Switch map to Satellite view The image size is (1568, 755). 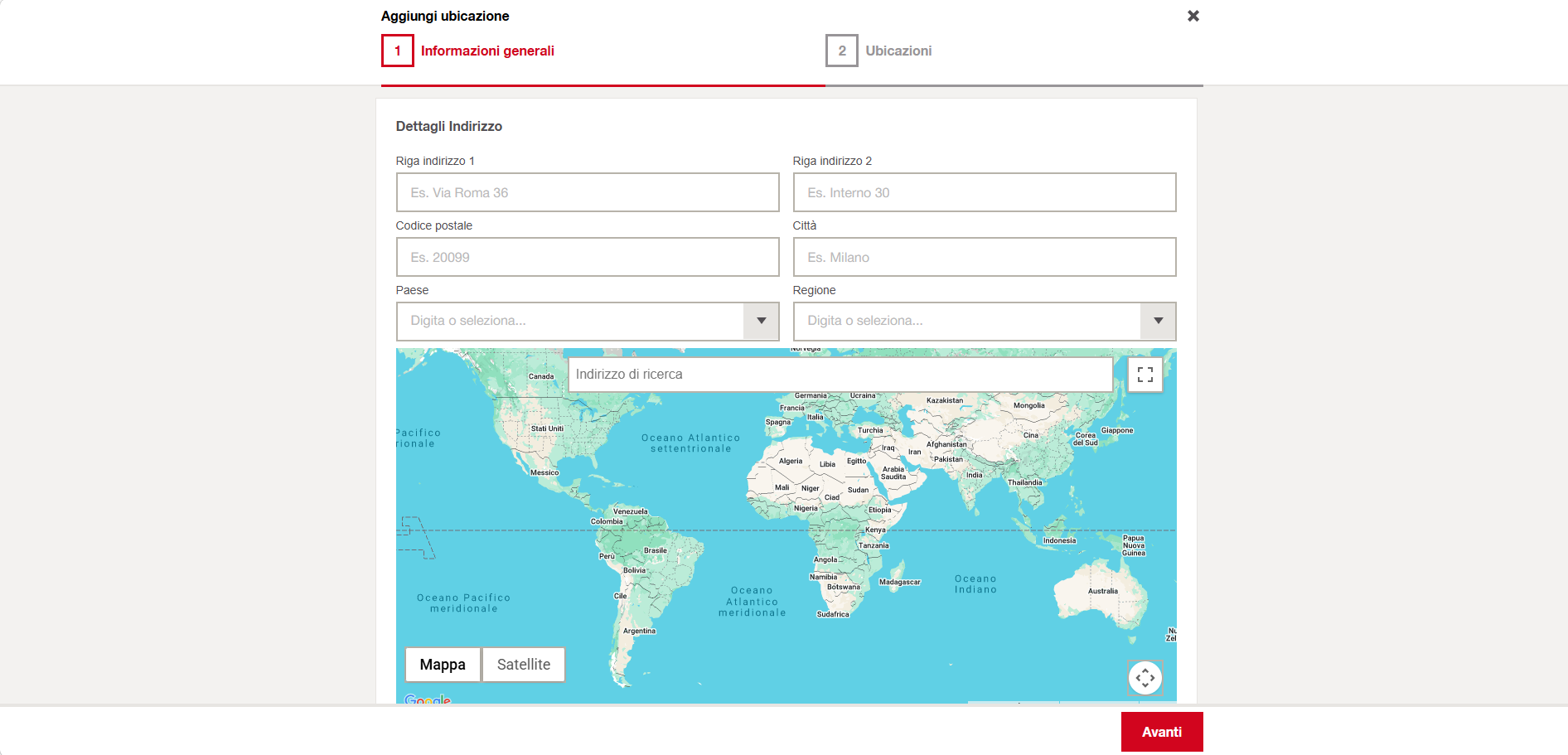523,665
